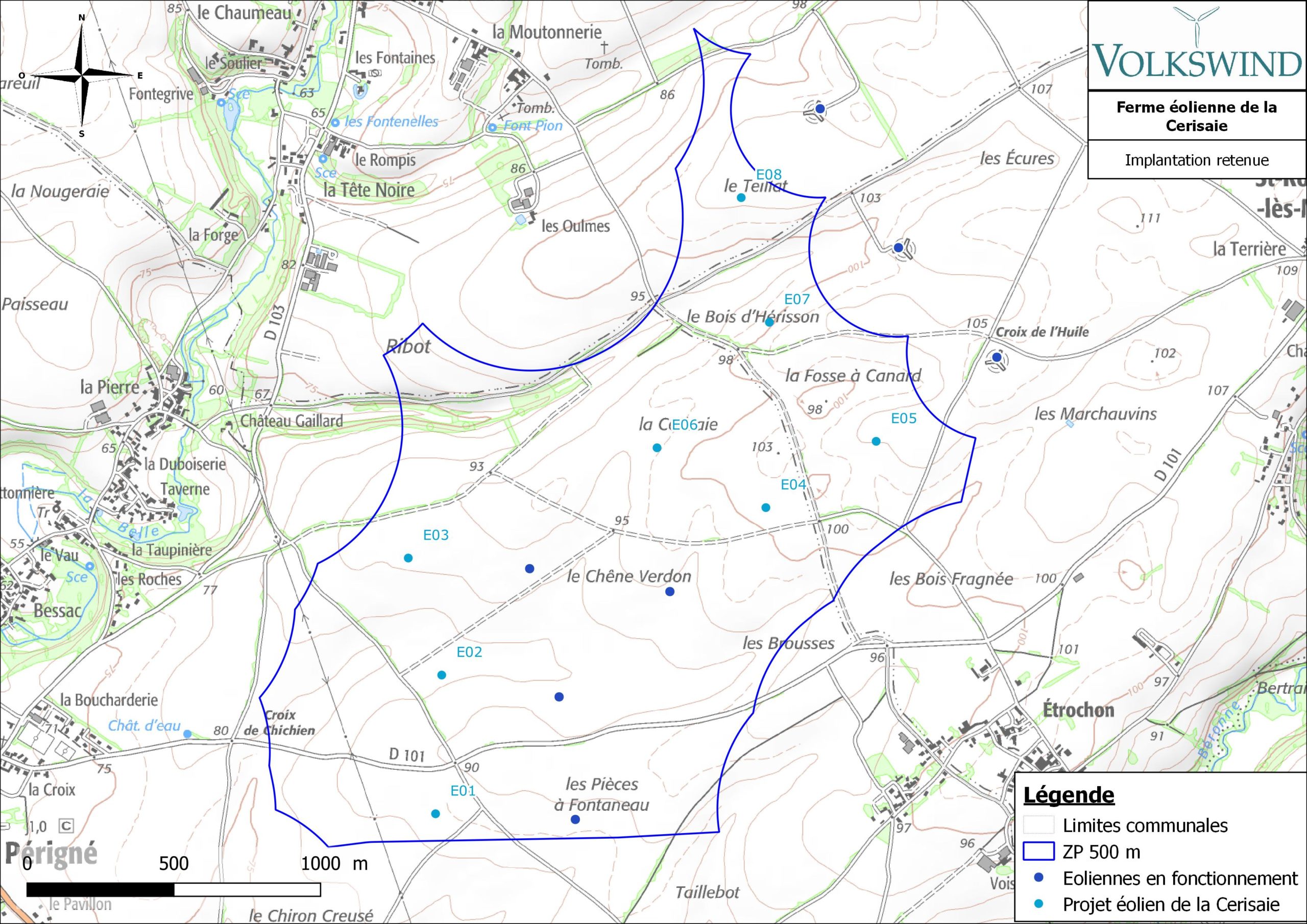Screen dimensions: 1307x924
Task: Click the Implantation retenue title box
Action: [x=1197, y=160]
